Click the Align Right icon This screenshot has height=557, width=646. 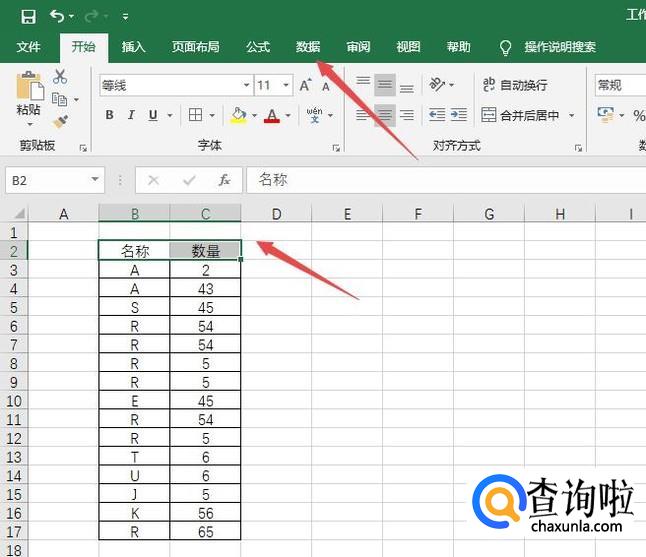point(407,115)
